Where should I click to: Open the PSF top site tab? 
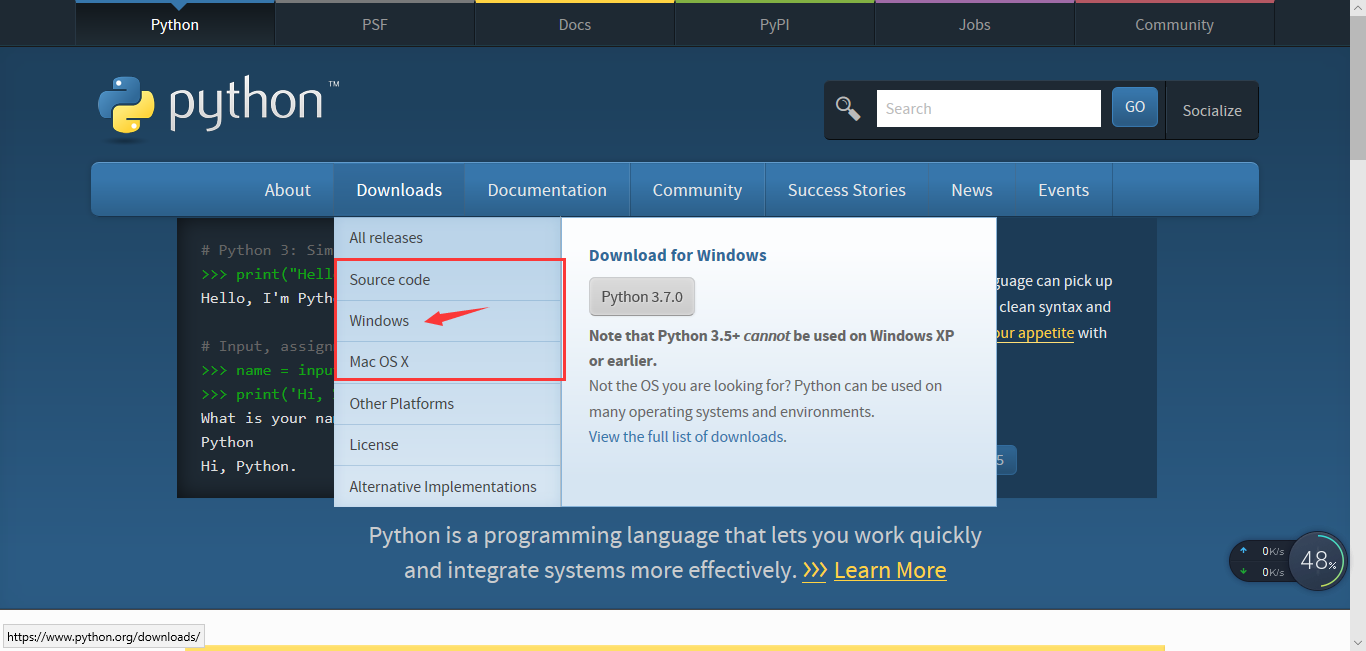[x=375, y=24]
